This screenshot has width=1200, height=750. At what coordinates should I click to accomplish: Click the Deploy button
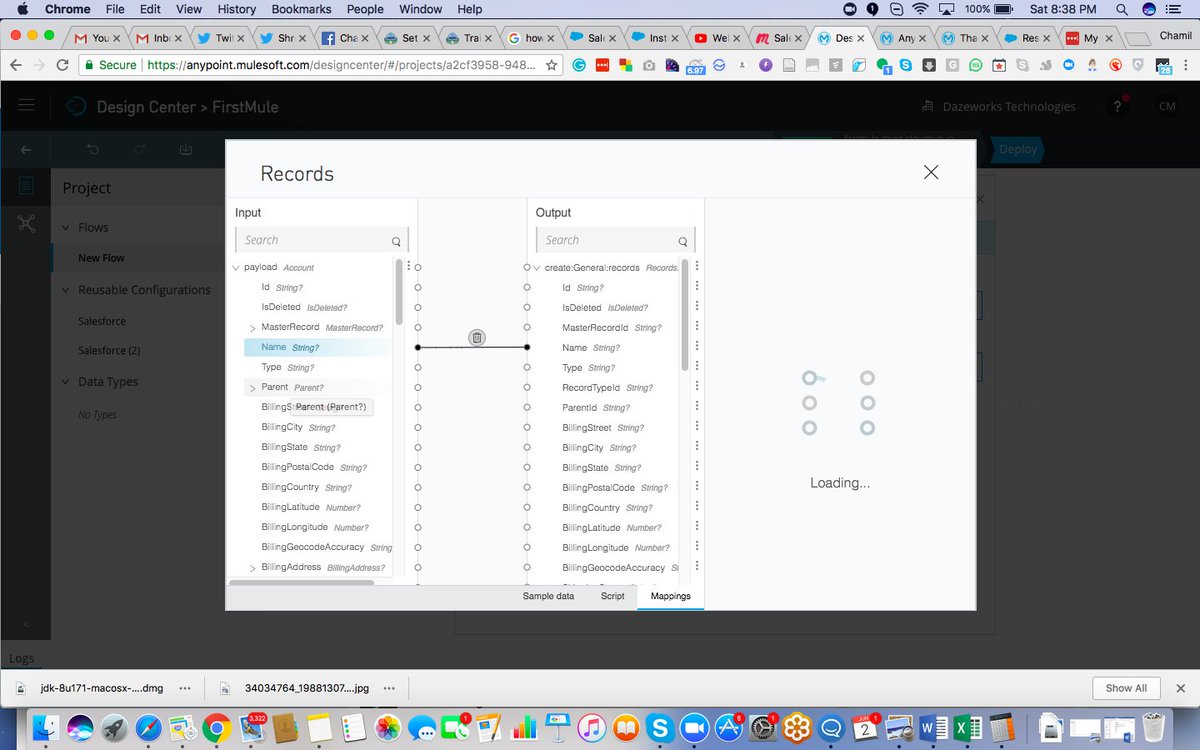1017,149
